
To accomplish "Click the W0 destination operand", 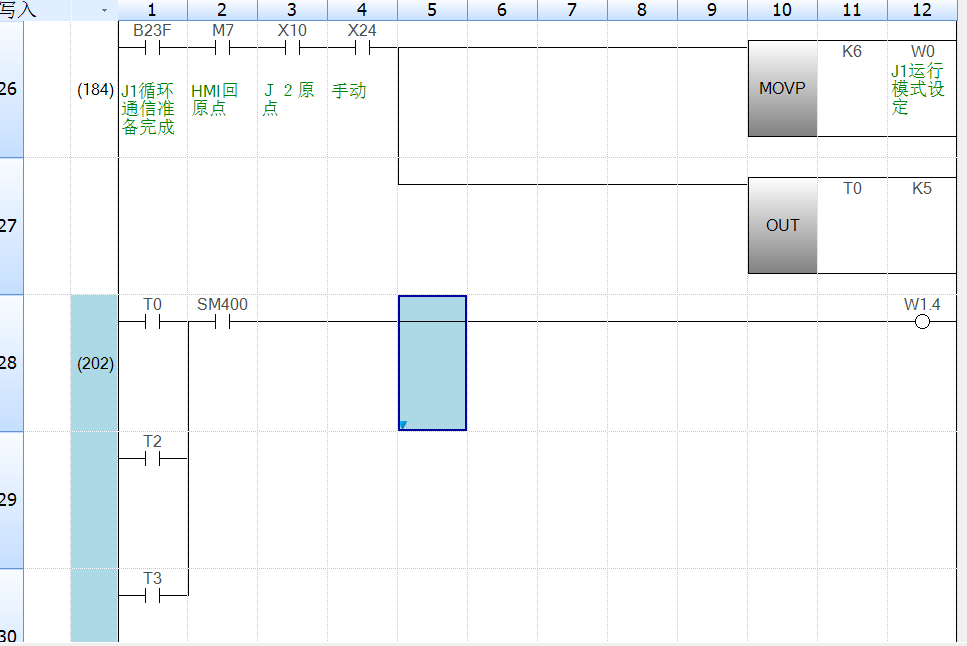I will coord(921,52).
